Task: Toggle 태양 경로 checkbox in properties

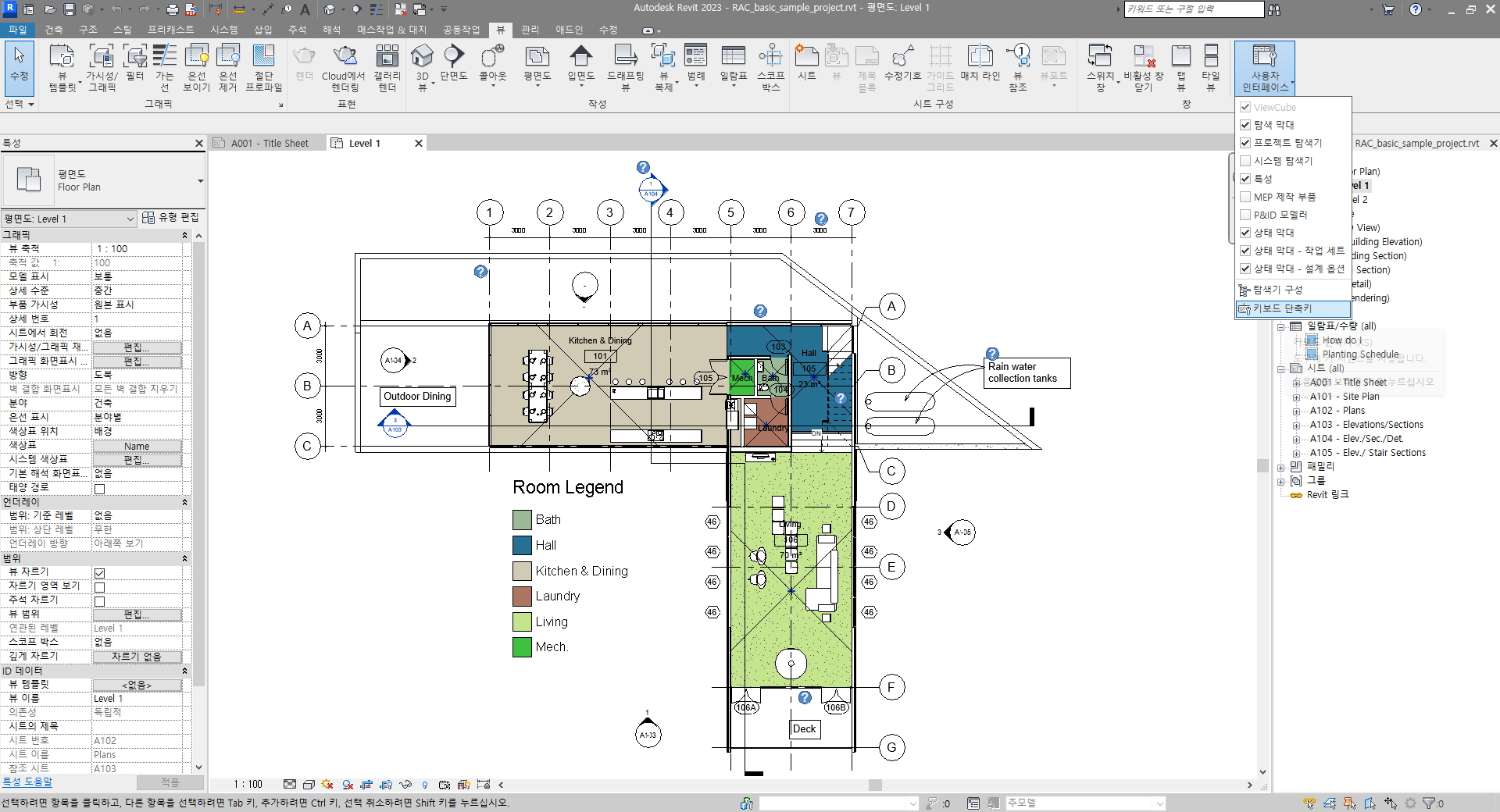Action: click(99, 489)
